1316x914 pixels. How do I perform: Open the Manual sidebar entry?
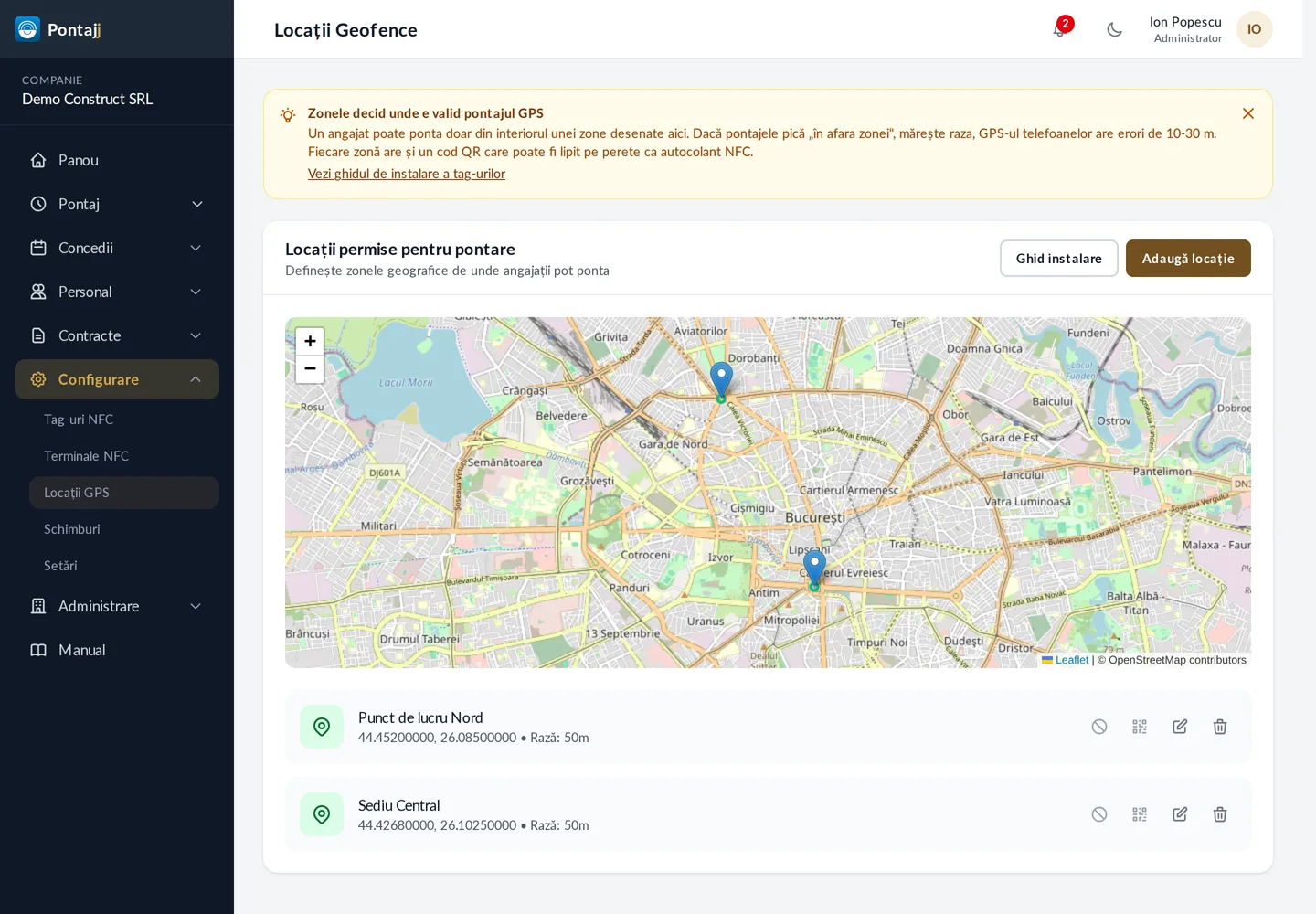click(x=117, y=650)
